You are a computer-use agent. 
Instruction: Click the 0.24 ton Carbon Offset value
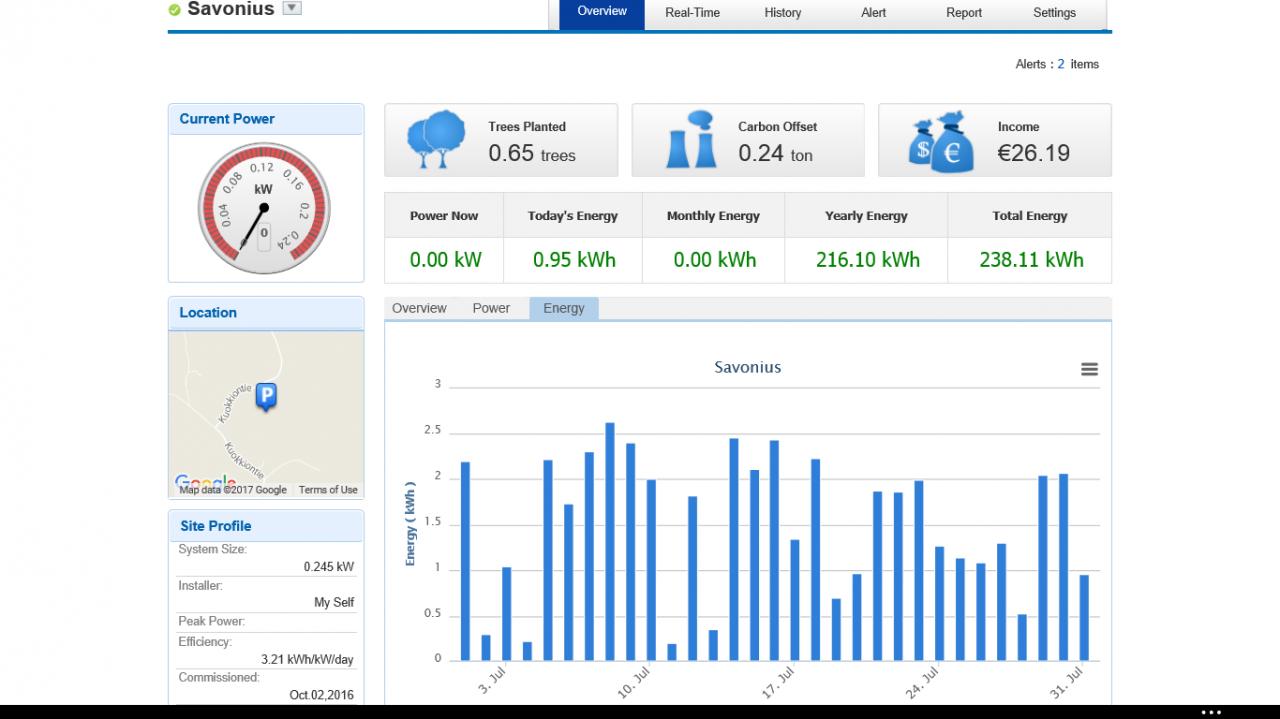(775, 154)
